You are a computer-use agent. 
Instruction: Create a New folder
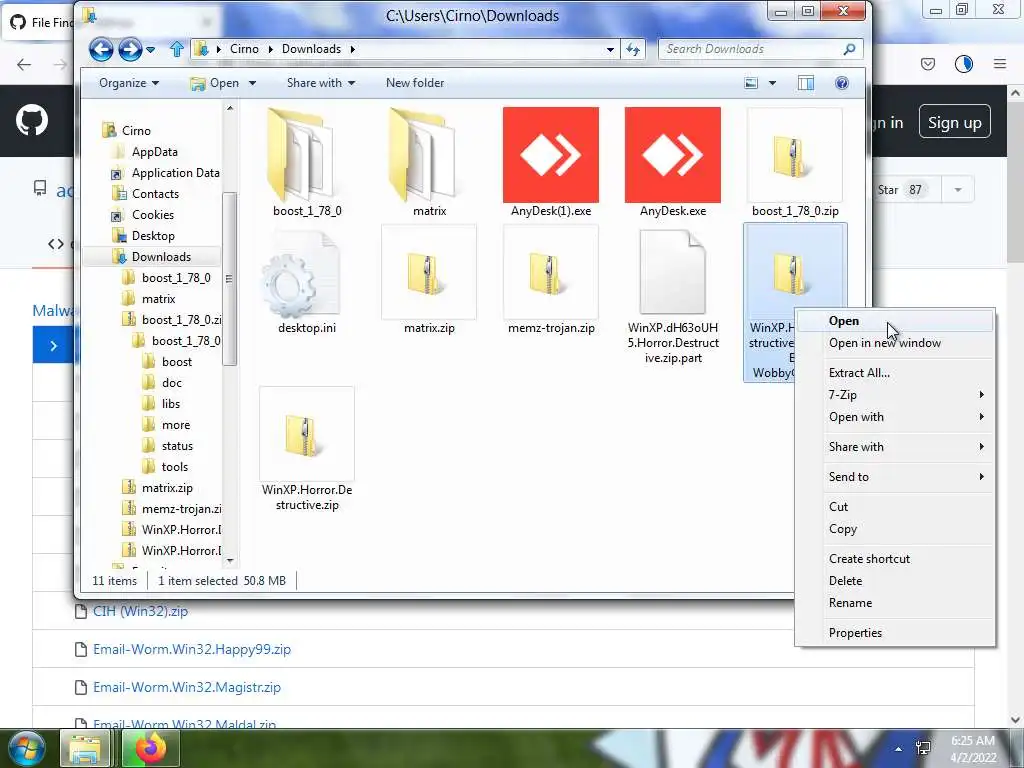click(415, 83)
